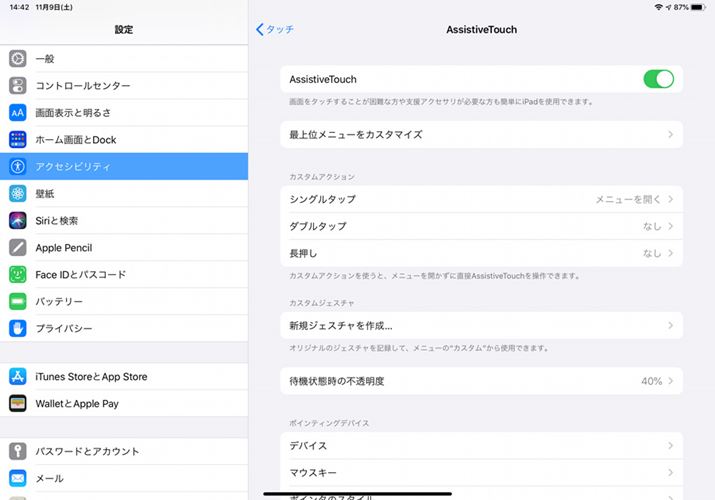Open デバイス row chevron

point(670,446)
